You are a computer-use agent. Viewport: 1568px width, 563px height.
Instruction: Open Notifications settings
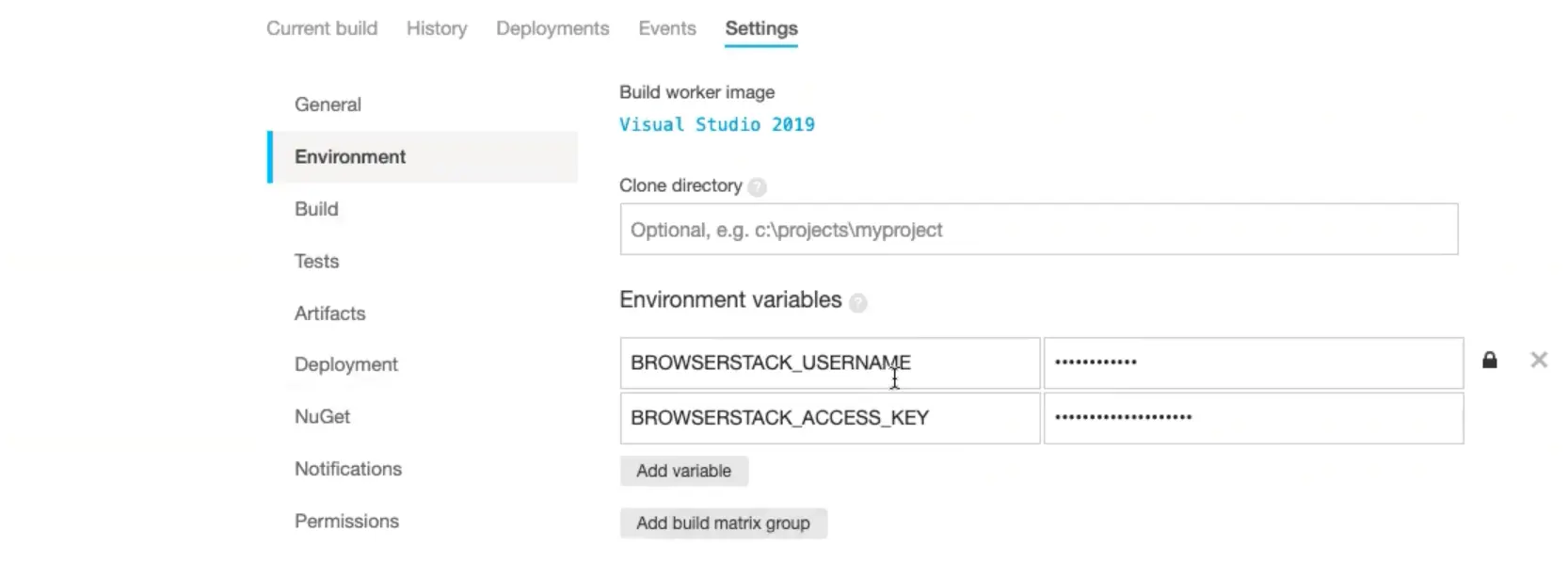[347, 469]
